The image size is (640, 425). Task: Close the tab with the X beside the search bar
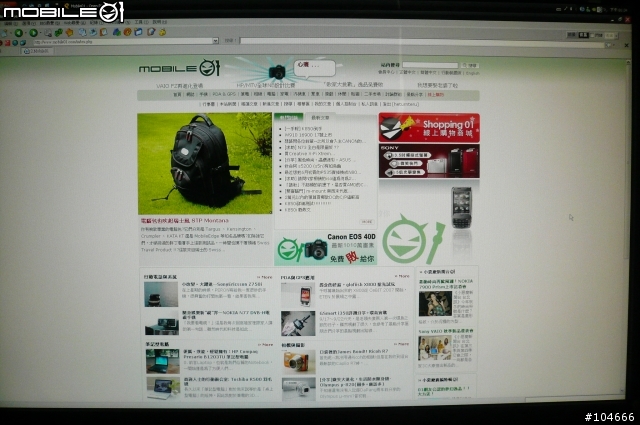click(x=627, y=45)
